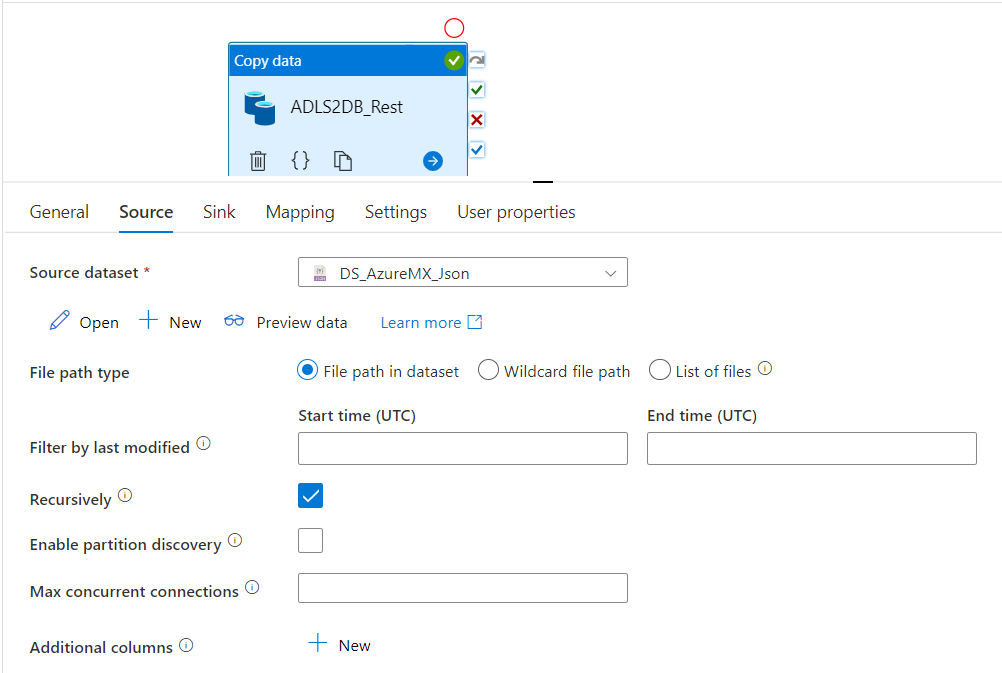Select the blue completion checkmark connector

[477, 150]
